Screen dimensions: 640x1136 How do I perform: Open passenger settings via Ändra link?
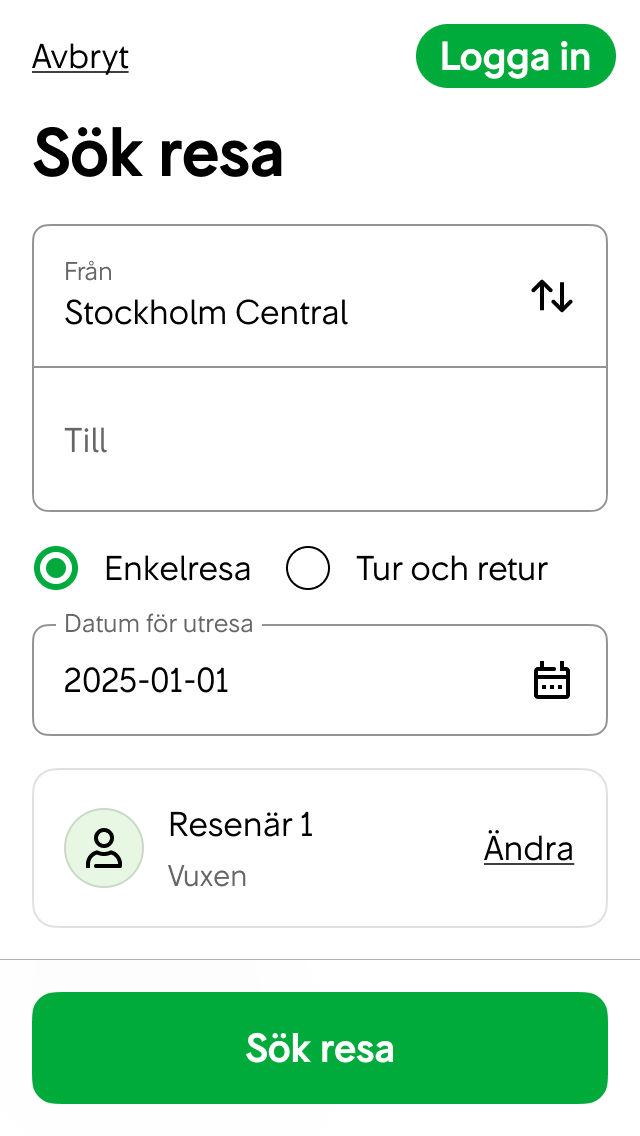coord(529,847)
